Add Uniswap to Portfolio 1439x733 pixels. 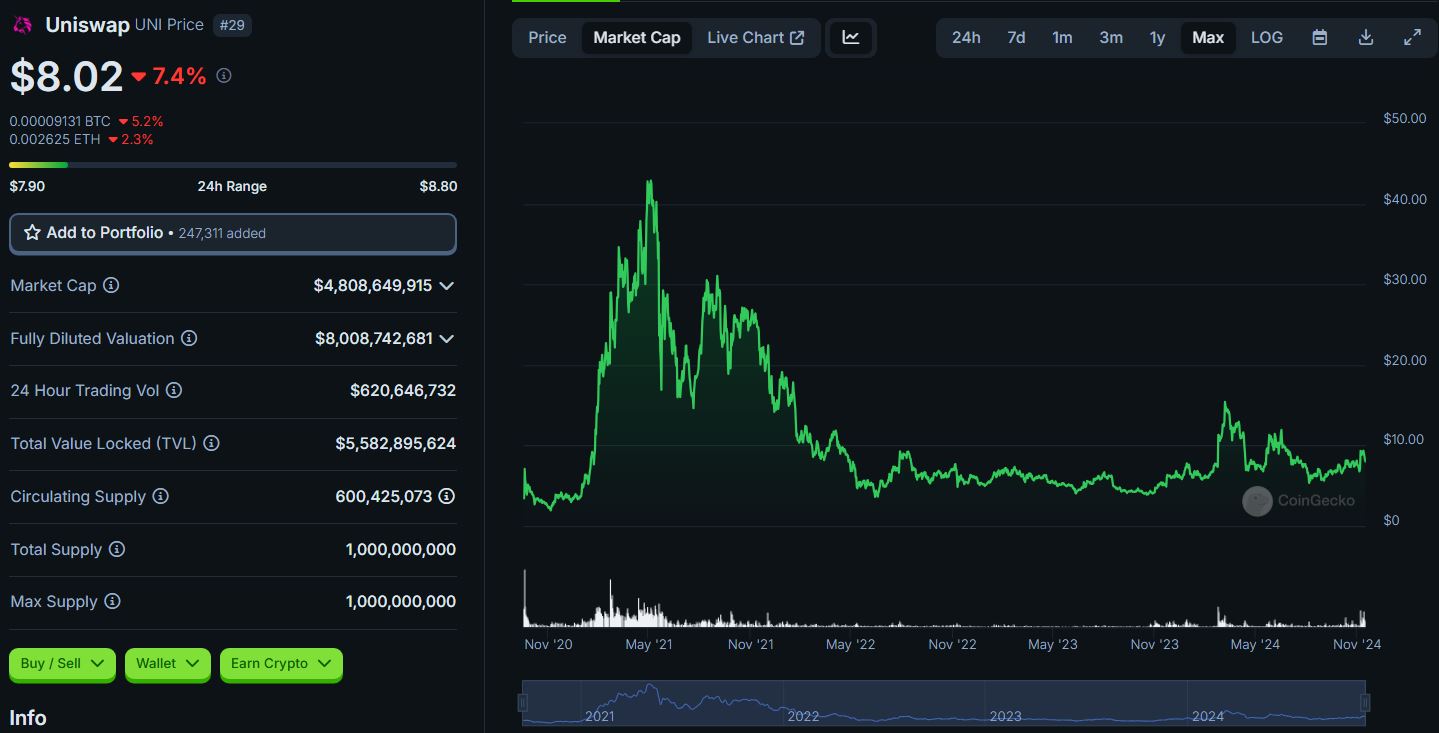click(233, 233)
